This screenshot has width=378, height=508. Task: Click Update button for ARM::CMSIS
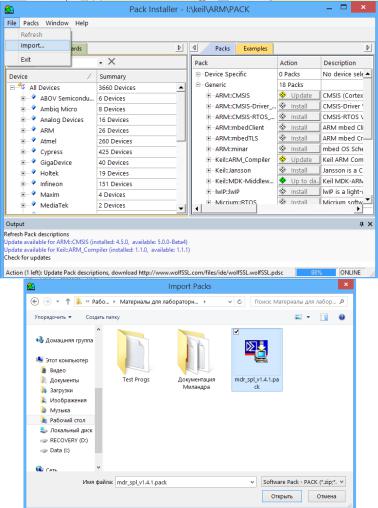[299, 95]
